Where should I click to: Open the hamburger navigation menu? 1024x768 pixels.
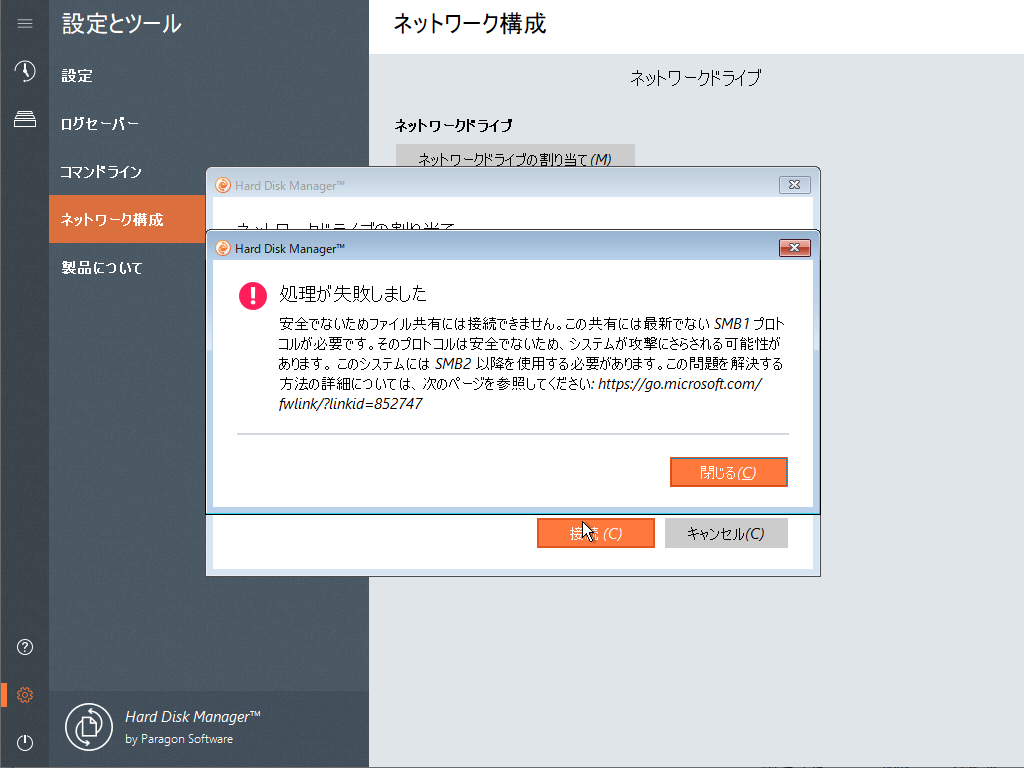(24, 24)
